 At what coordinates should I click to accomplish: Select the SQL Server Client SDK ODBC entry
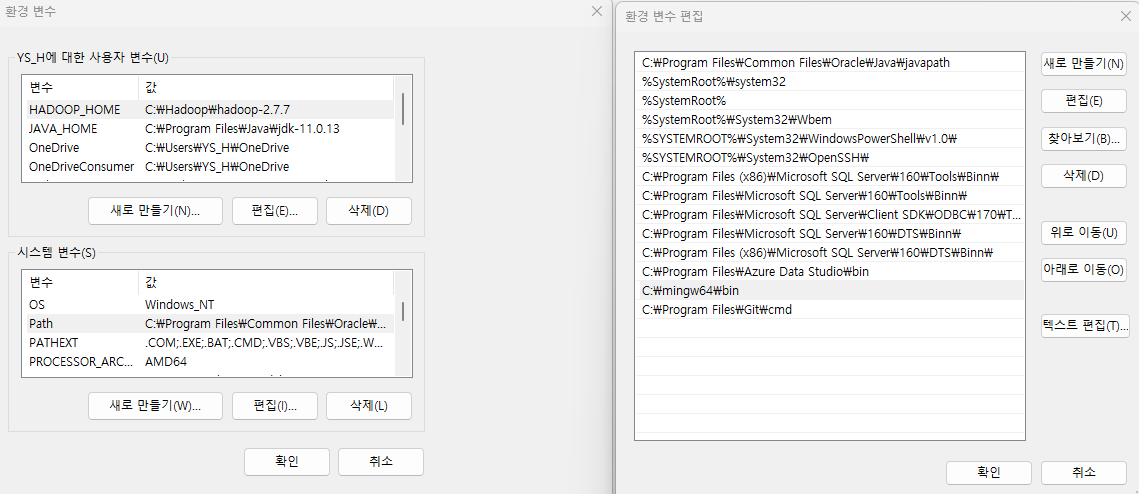(830, 215)
